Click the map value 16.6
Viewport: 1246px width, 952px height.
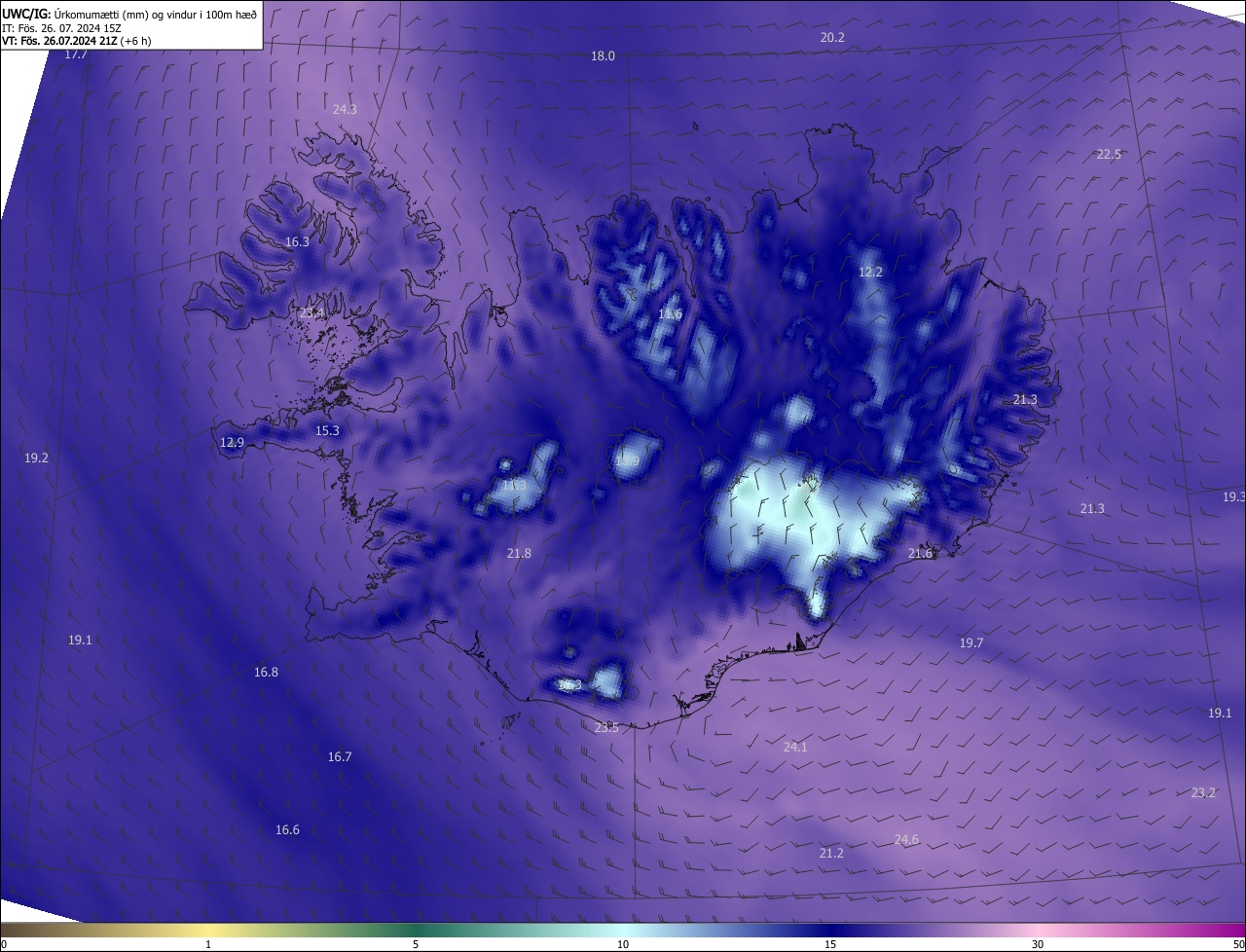[287, 830]
